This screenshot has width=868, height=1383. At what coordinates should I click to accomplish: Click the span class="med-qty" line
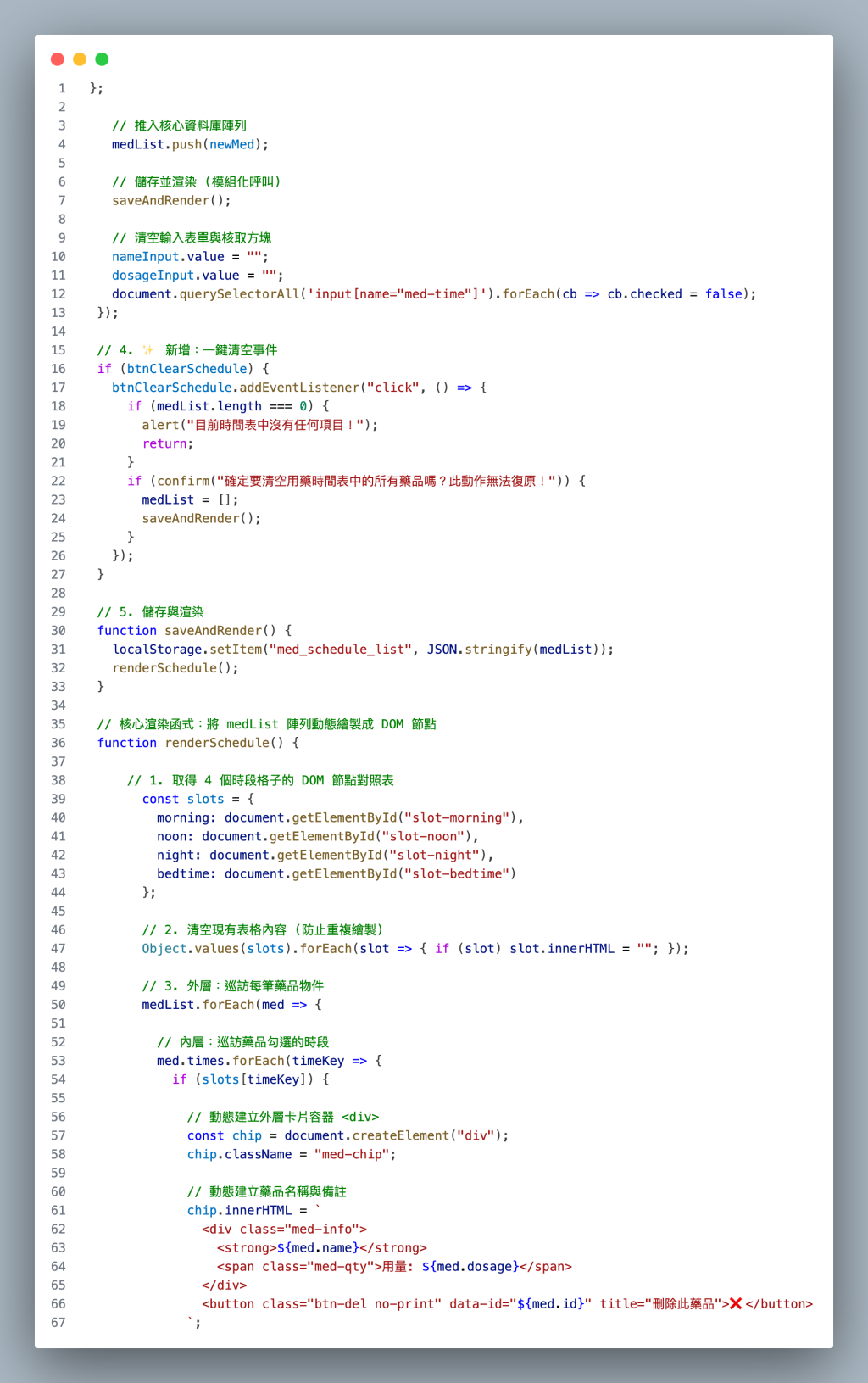pos(394,1267)
